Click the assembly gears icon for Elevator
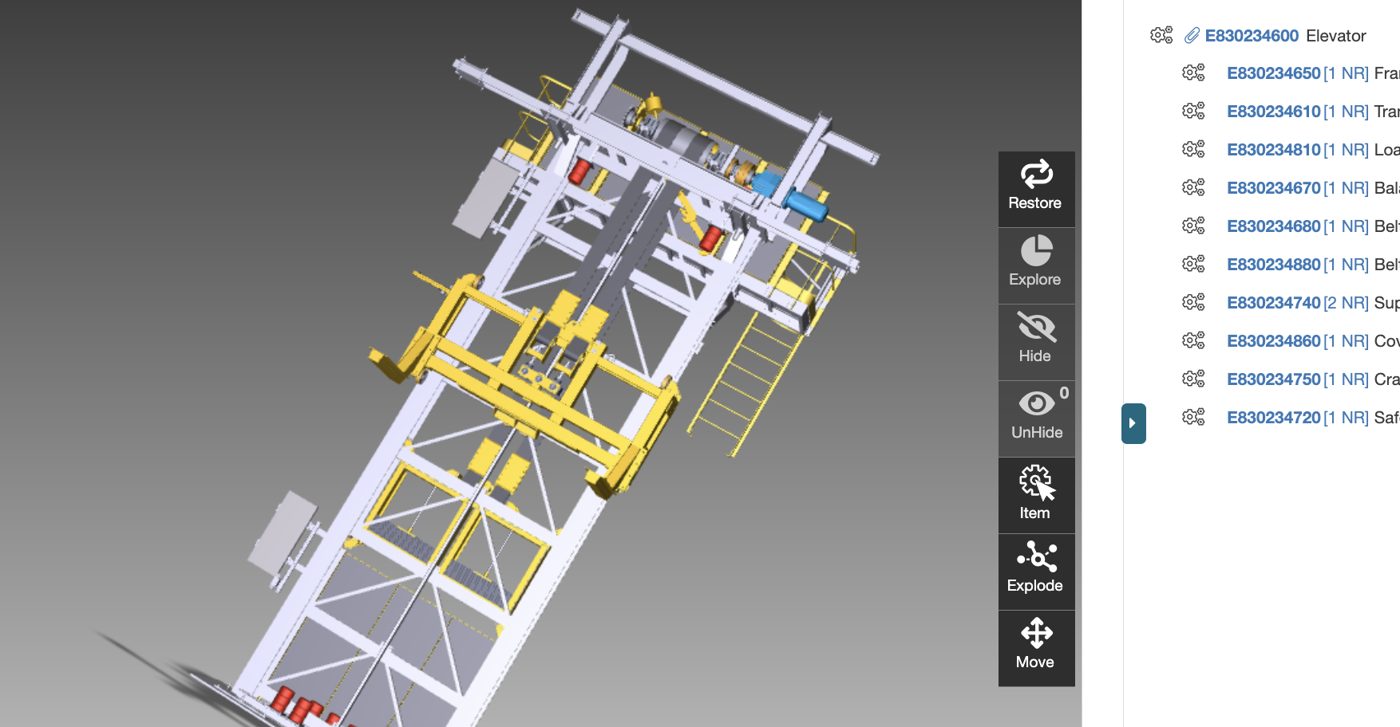The height and width of the screenshot is (727, 1400). (x=1161, y=35)
